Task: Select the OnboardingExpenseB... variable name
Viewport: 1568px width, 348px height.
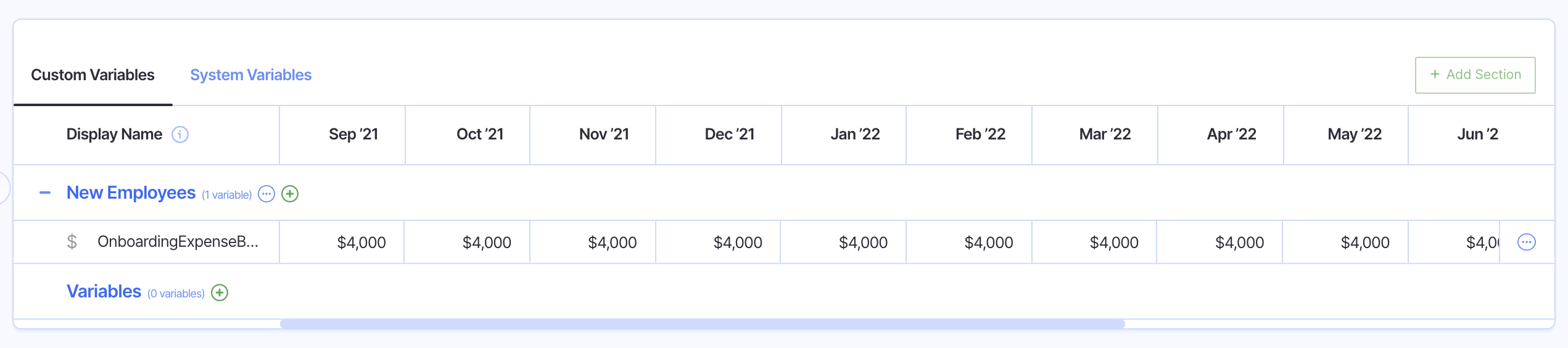Action: click(178, 242)
